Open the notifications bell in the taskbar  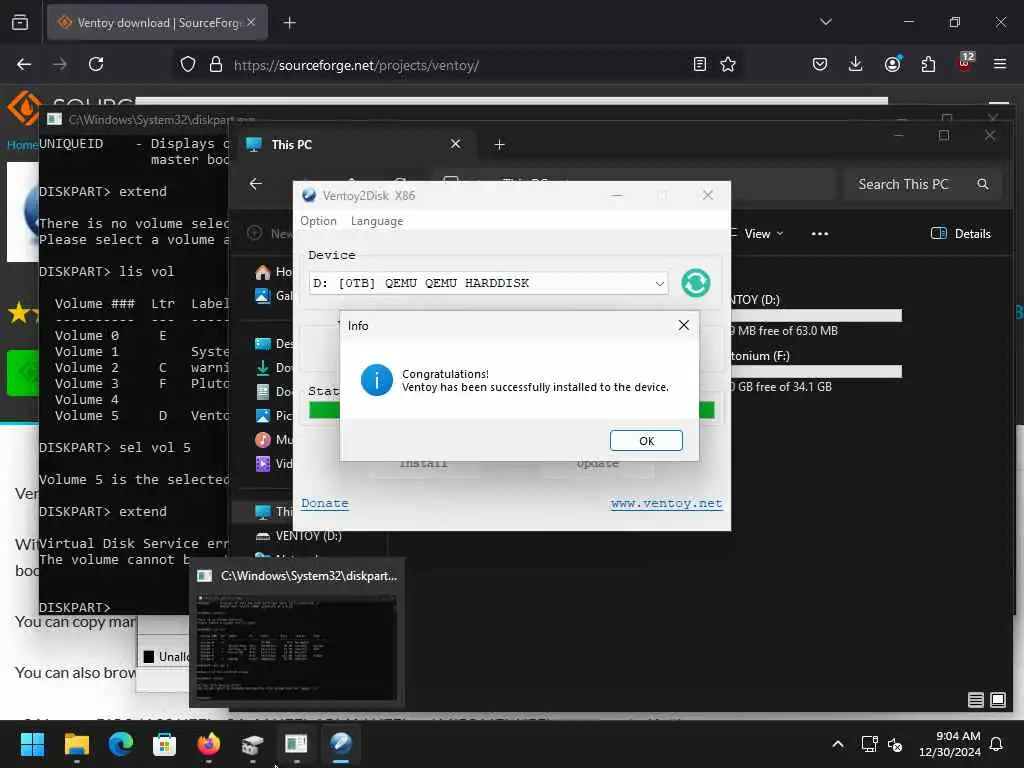point(997,744)
